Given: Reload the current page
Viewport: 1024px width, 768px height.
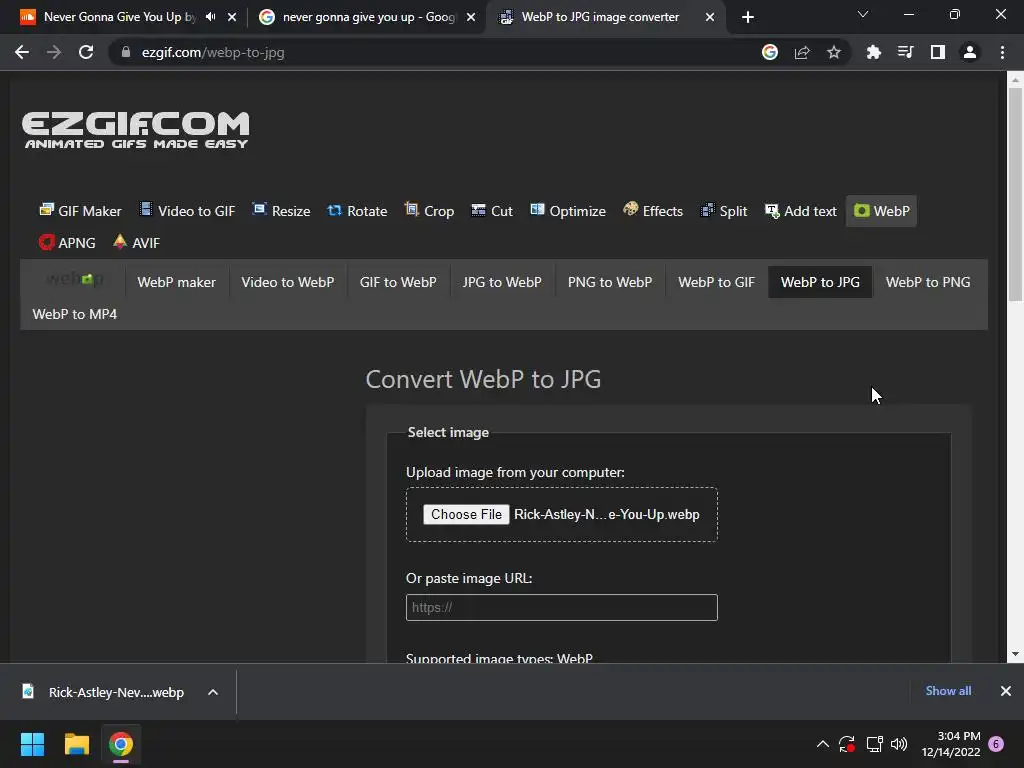Looking at the screenshot, I should coord(86,52).
